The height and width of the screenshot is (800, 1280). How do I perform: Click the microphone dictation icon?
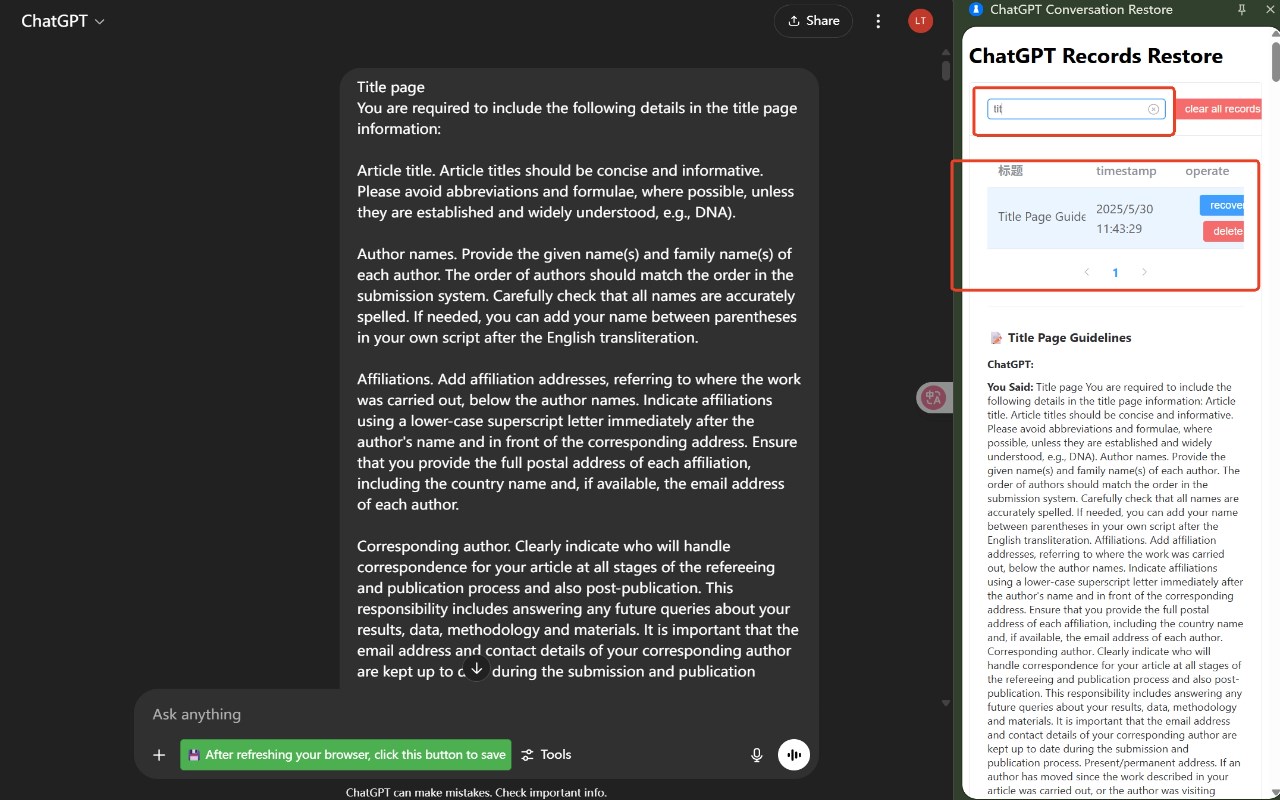(757, 755)
